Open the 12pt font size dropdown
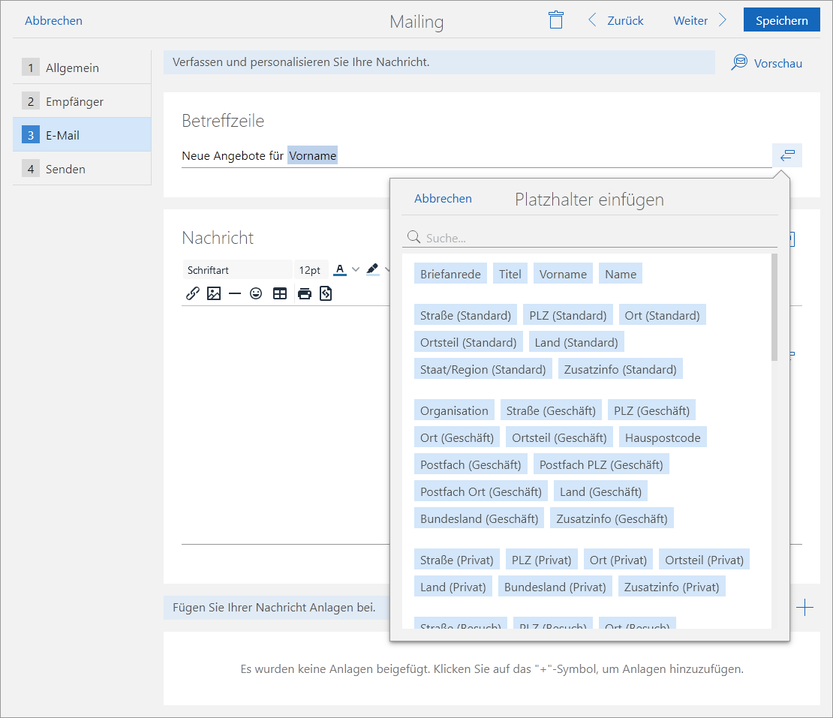The width and height of the screenshot is (833, 718). click(309, 270)
